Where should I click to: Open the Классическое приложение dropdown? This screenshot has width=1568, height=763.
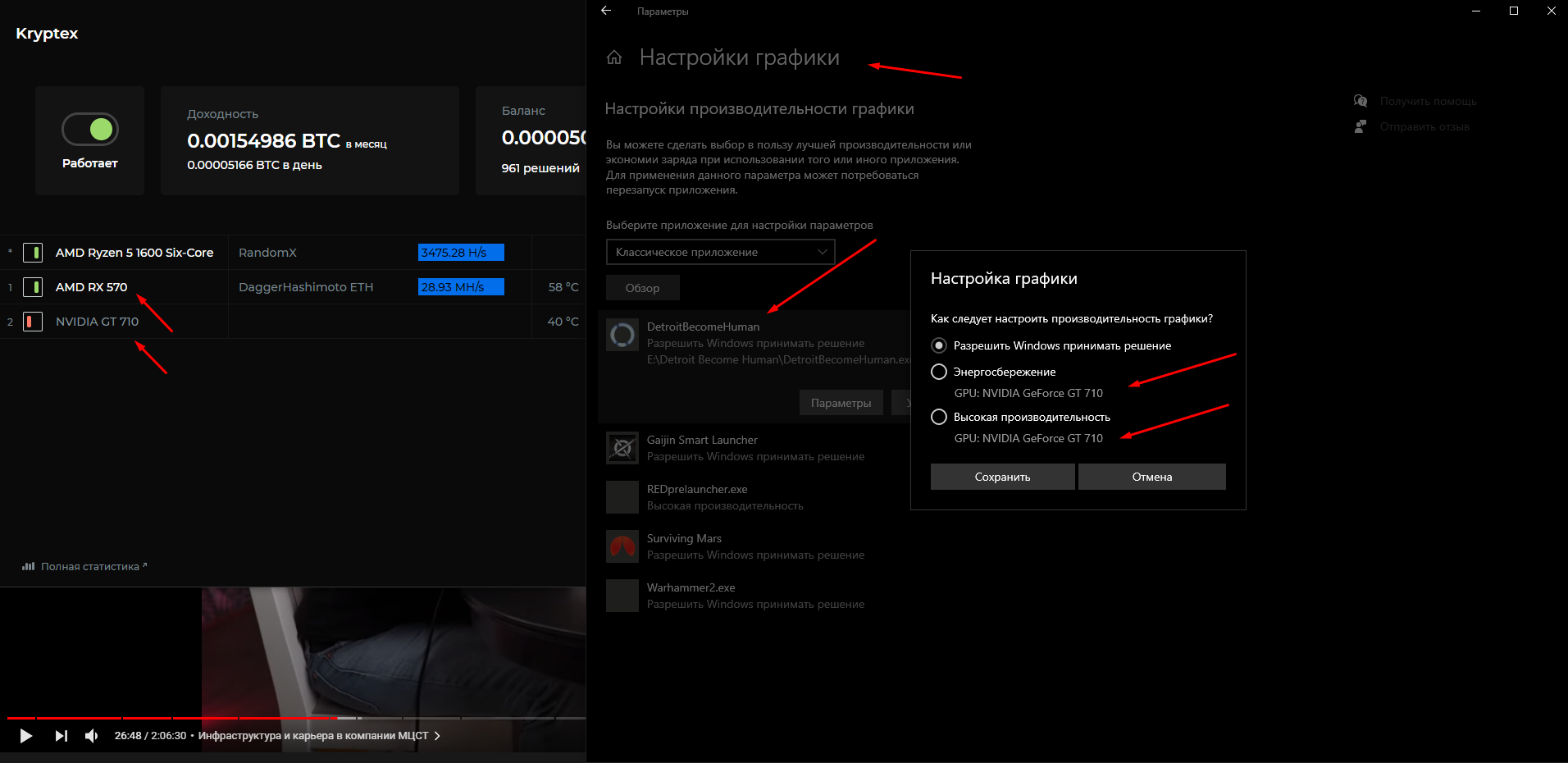coord(720,252)
